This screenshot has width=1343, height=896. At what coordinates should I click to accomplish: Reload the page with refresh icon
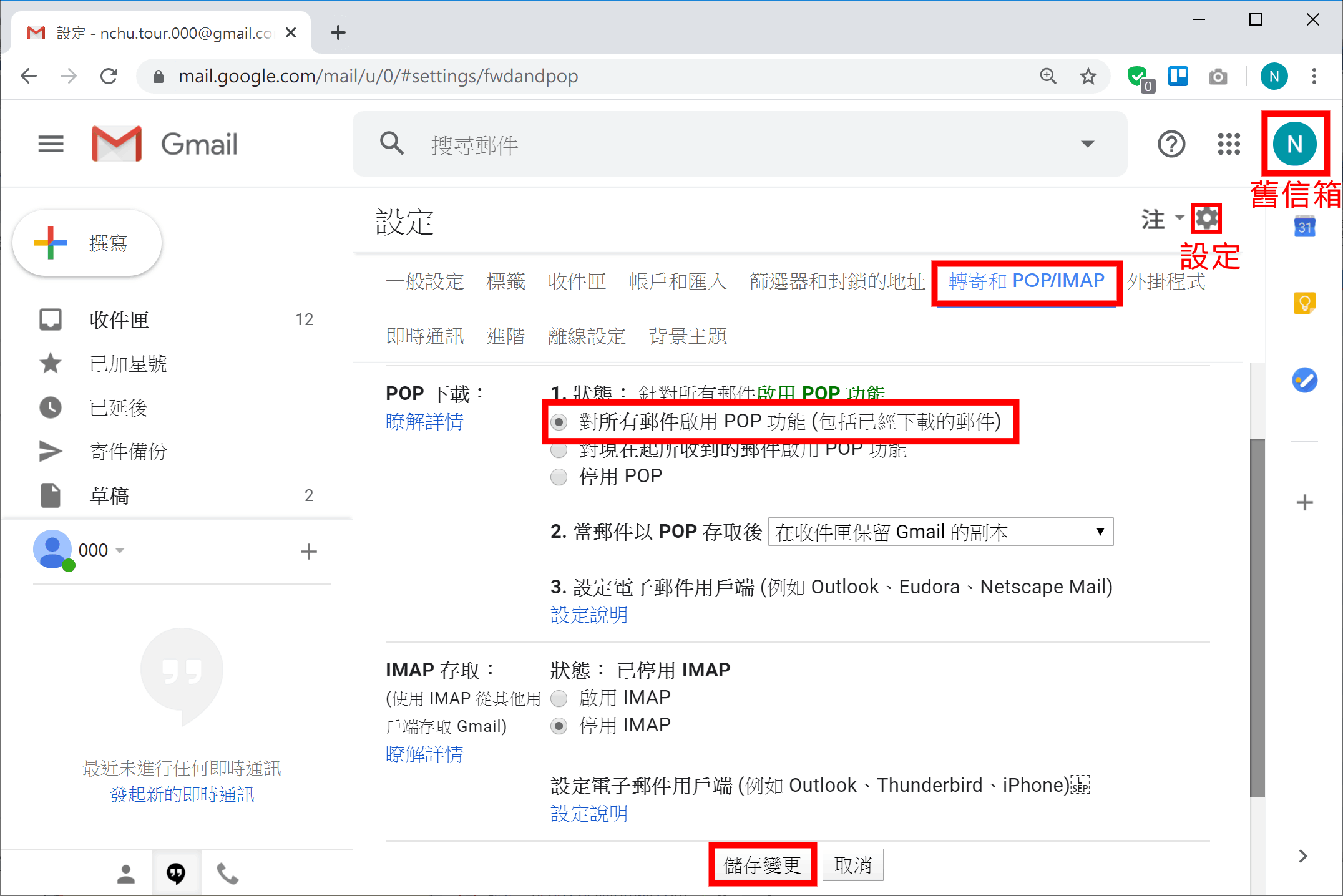[x=109, y=76]
